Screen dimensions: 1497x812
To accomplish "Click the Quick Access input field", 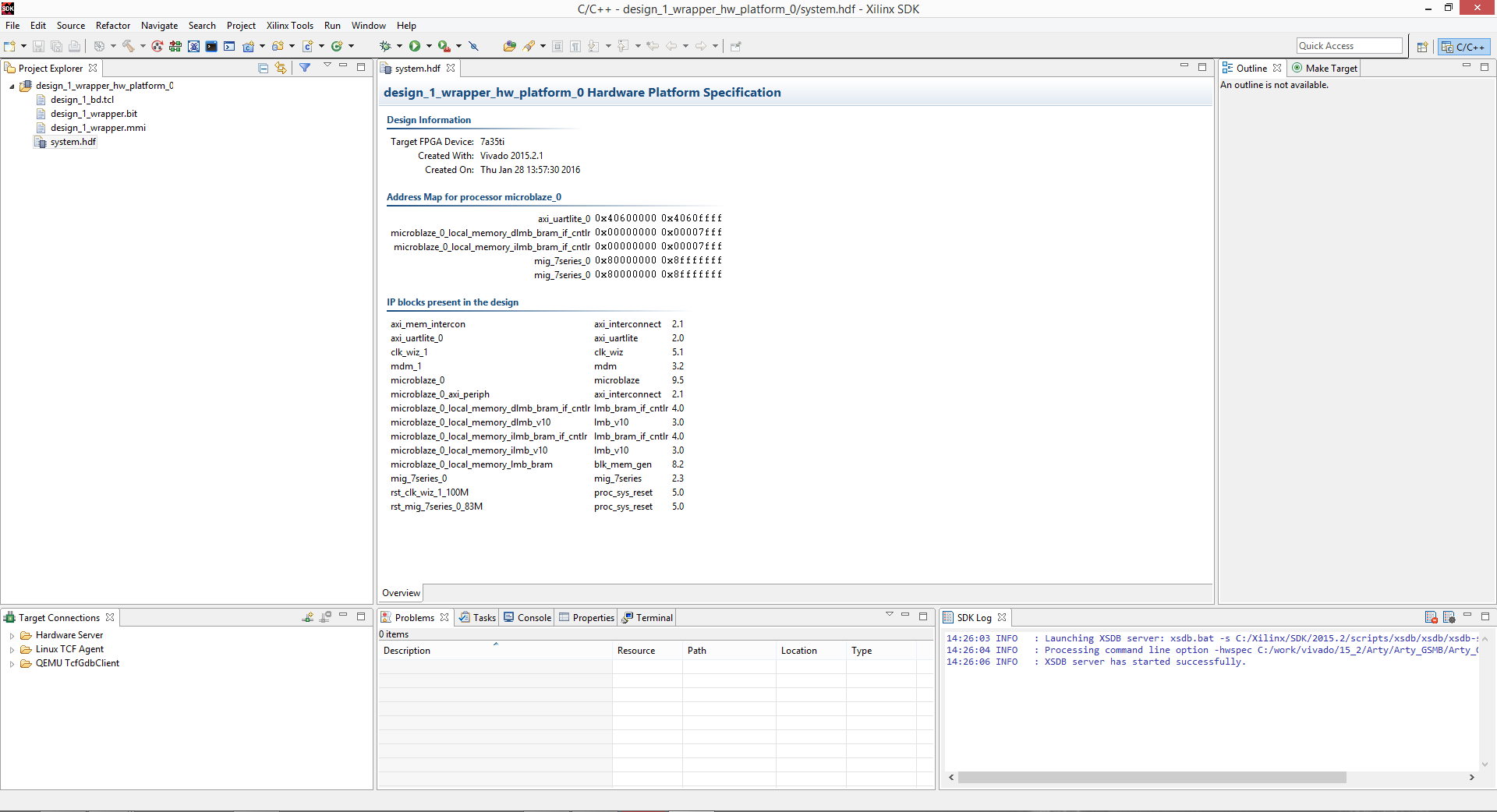I will coord(1349,46).
